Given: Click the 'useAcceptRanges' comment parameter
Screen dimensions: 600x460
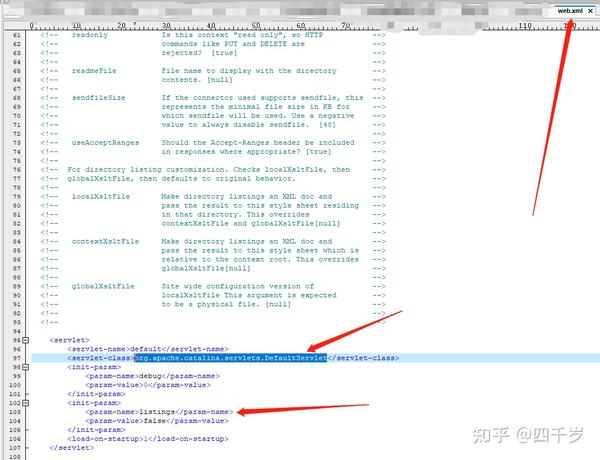Looking at the screenshot, I should [105, 142].
